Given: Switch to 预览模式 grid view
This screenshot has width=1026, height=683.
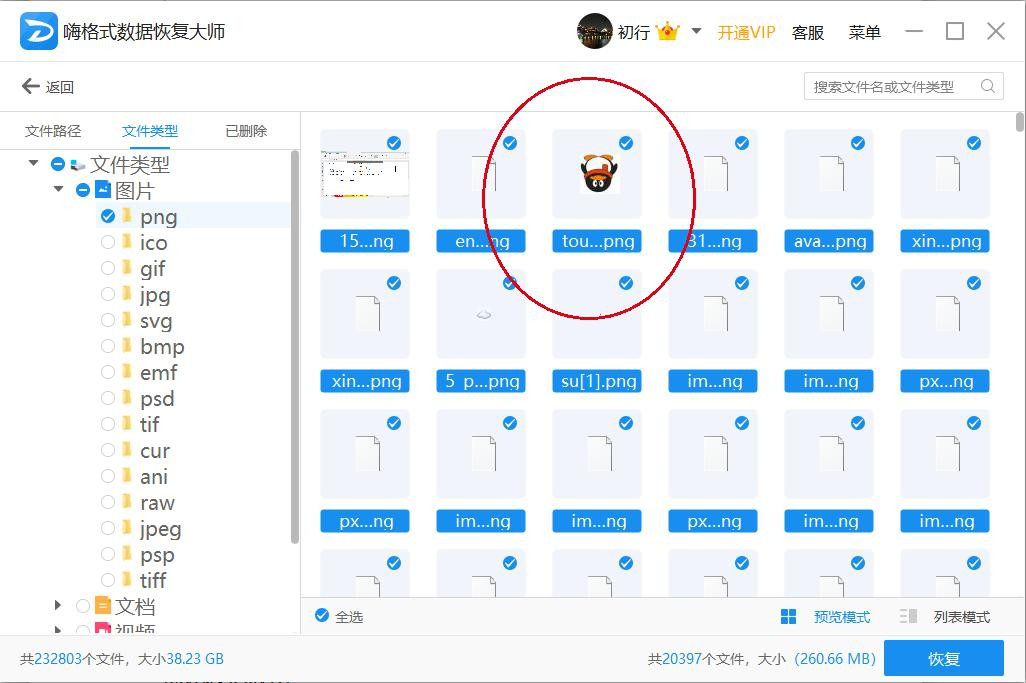Looking at the screenshot, I should click(841, 616).
